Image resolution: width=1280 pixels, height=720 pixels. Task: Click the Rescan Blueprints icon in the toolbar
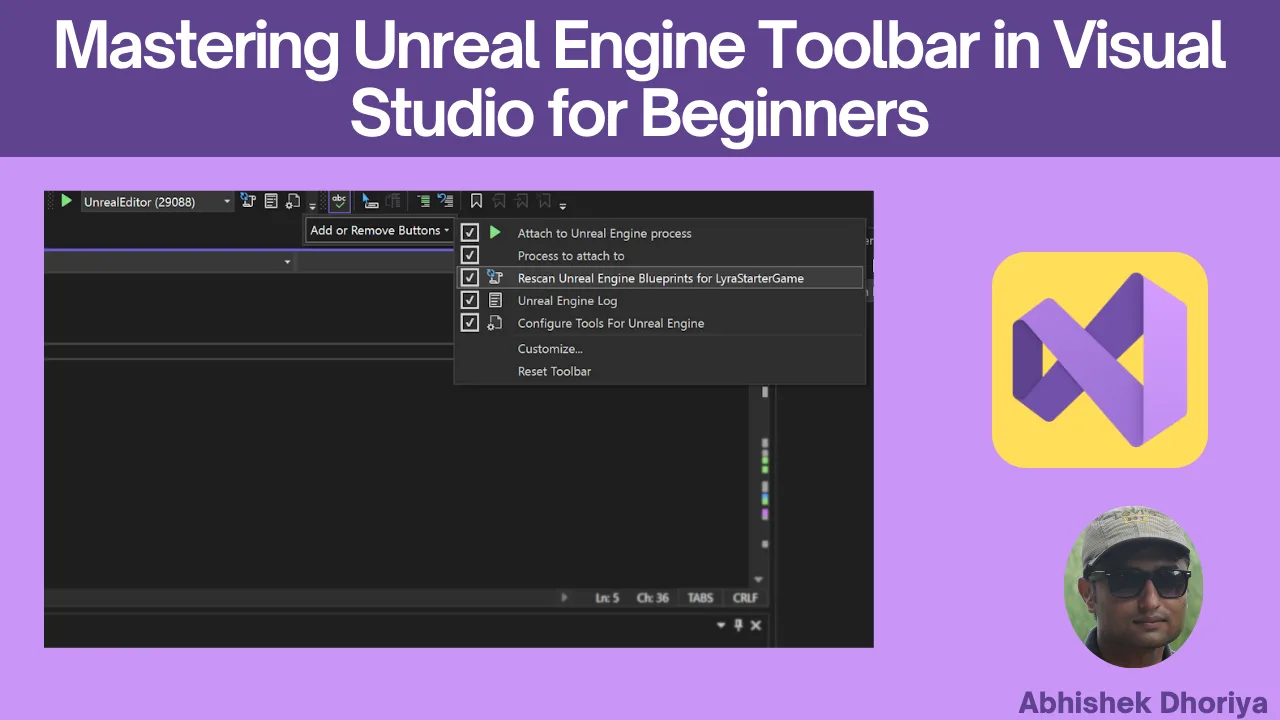[x=249, y=201]
